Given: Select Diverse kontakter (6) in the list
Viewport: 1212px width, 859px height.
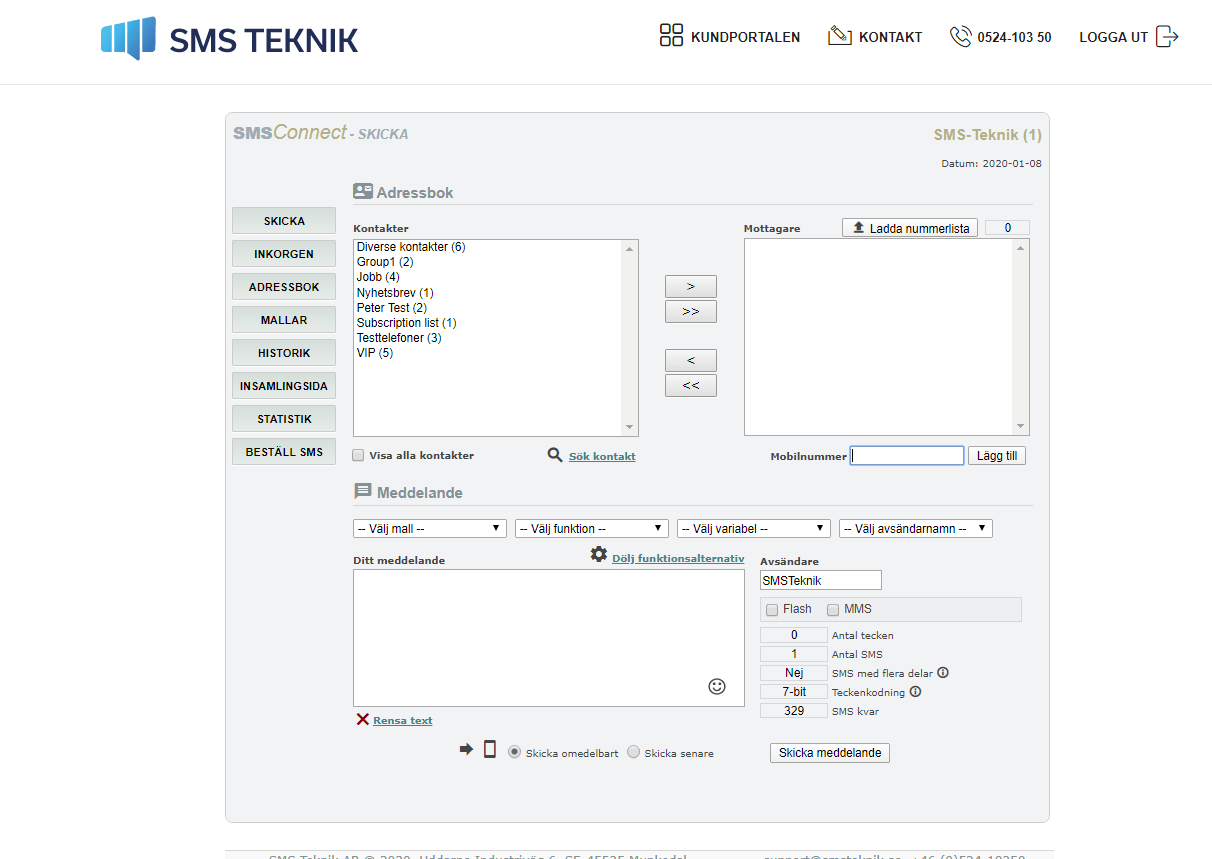Looking at the screenshot, I should coord(411,247).
